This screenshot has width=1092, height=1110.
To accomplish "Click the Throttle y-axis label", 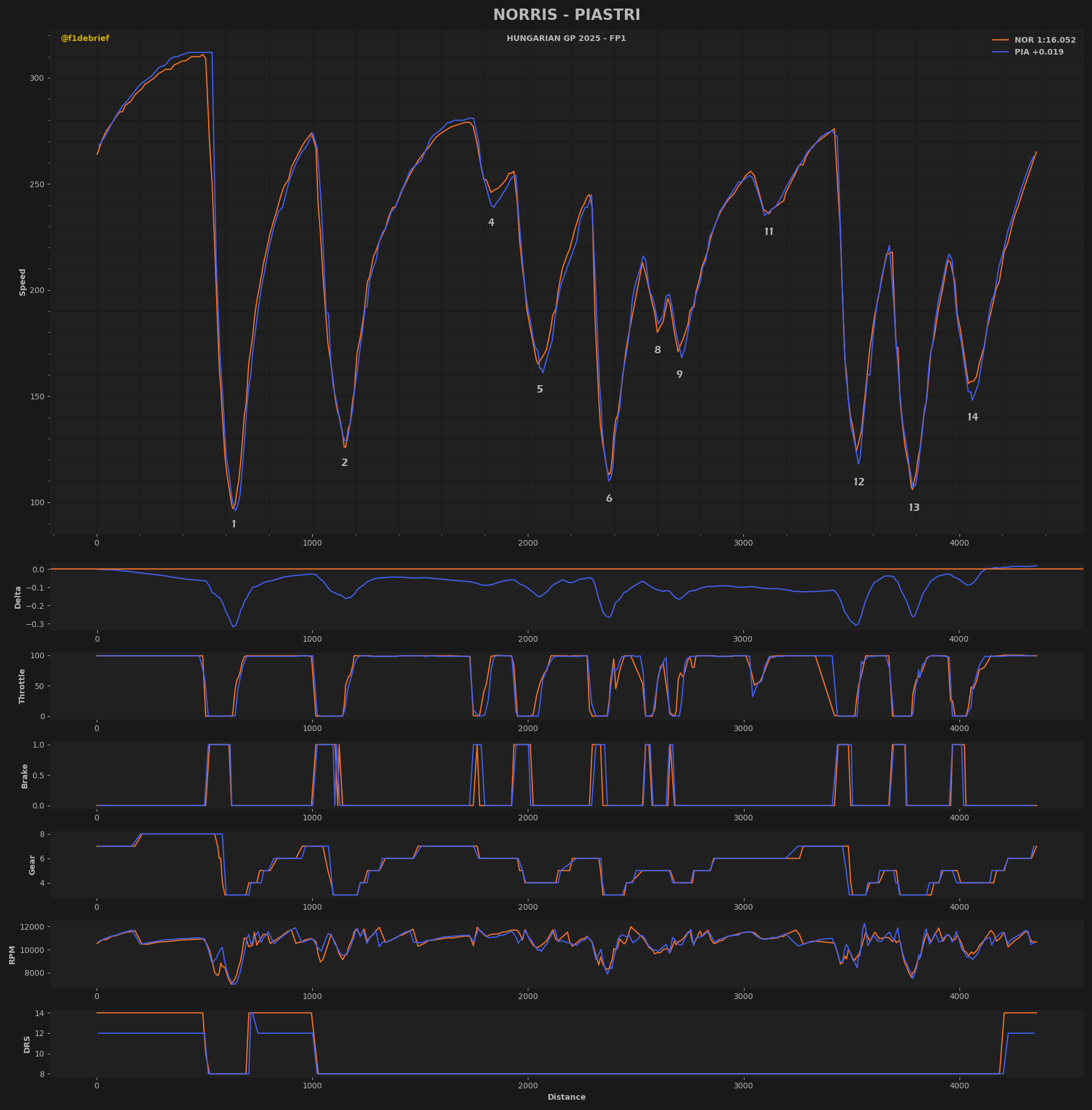I will point(22,686).
